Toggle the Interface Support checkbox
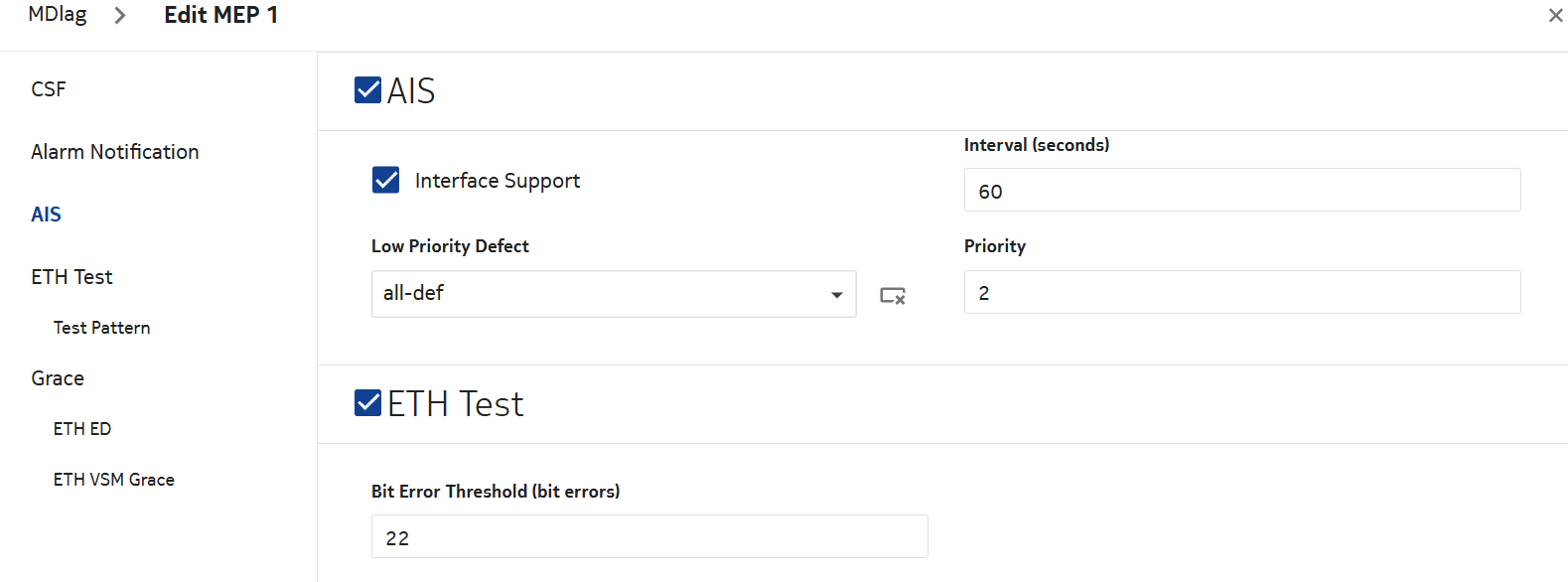This screenshot has height=582, width=1568. pos(385,180)
